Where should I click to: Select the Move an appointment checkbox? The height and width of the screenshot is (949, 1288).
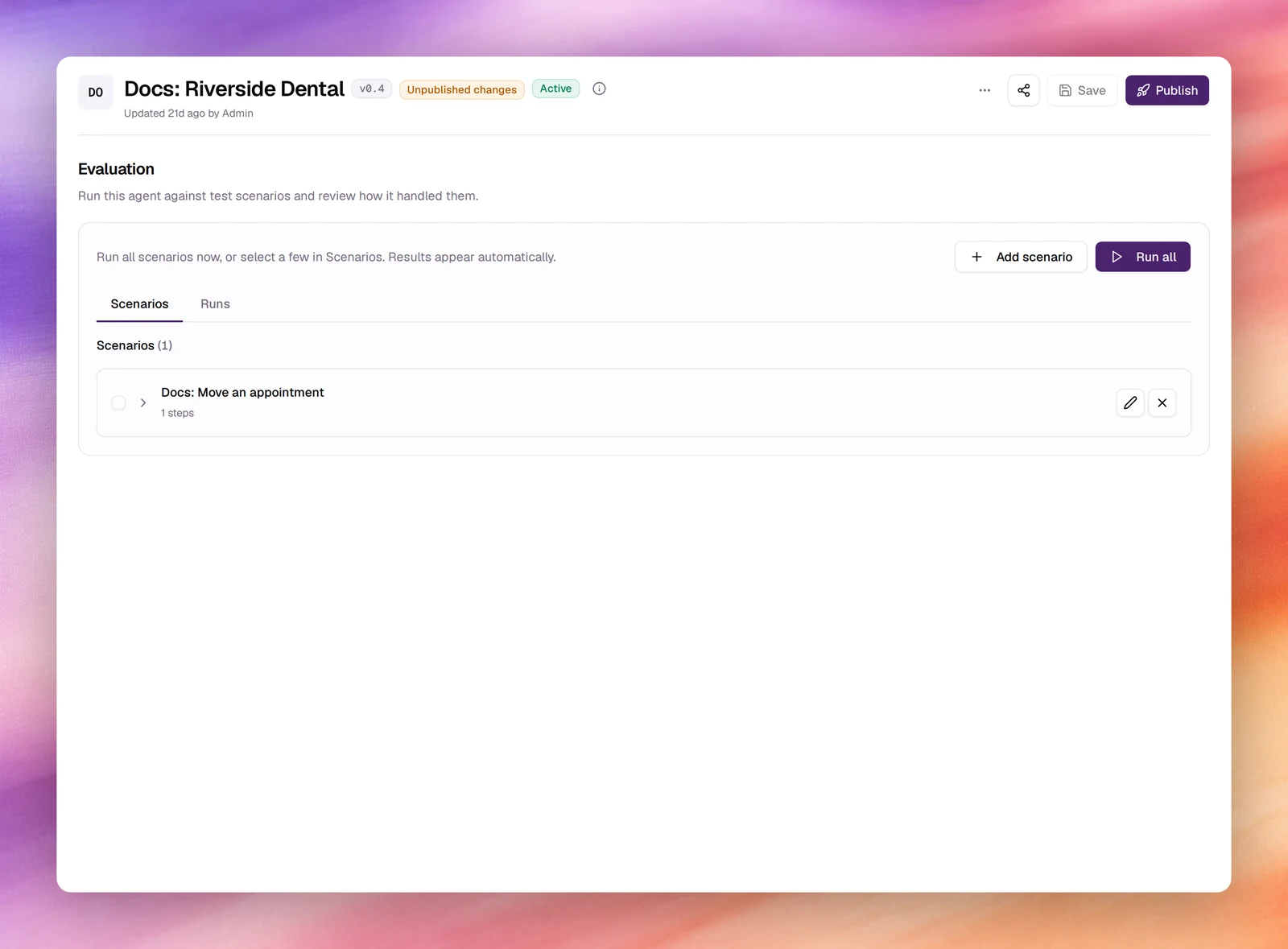(x=118, y=402)
